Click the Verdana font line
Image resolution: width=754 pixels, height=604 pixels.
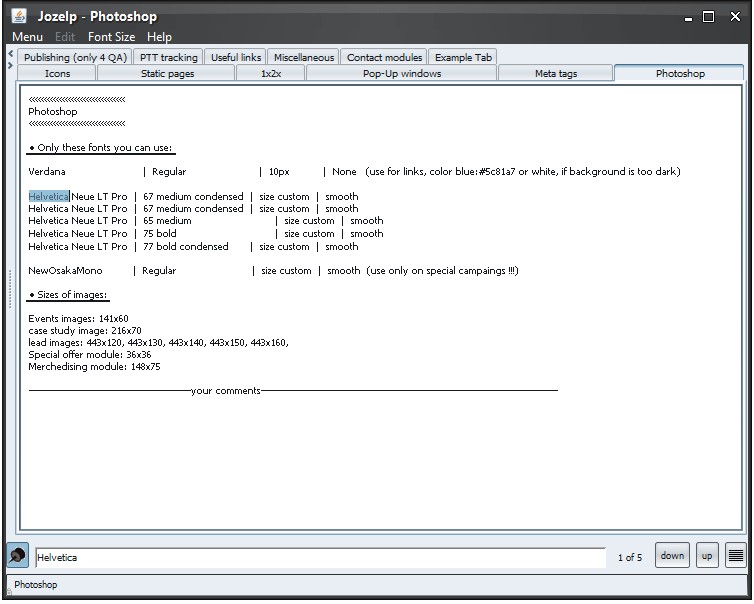354,172
